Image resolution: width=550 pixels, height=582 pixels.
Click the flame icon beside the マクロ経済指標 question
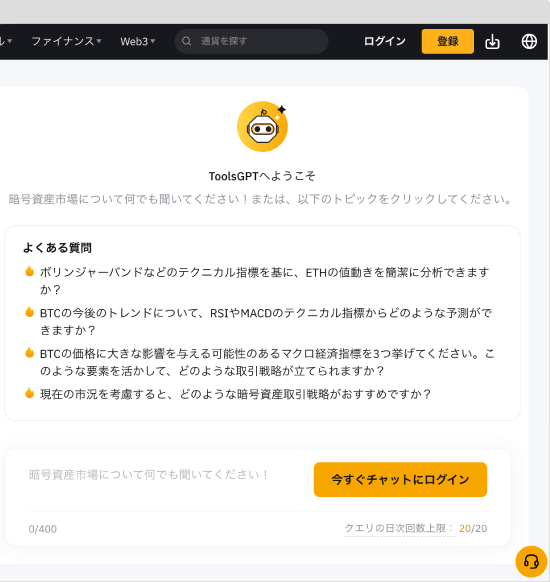point(29,353)
